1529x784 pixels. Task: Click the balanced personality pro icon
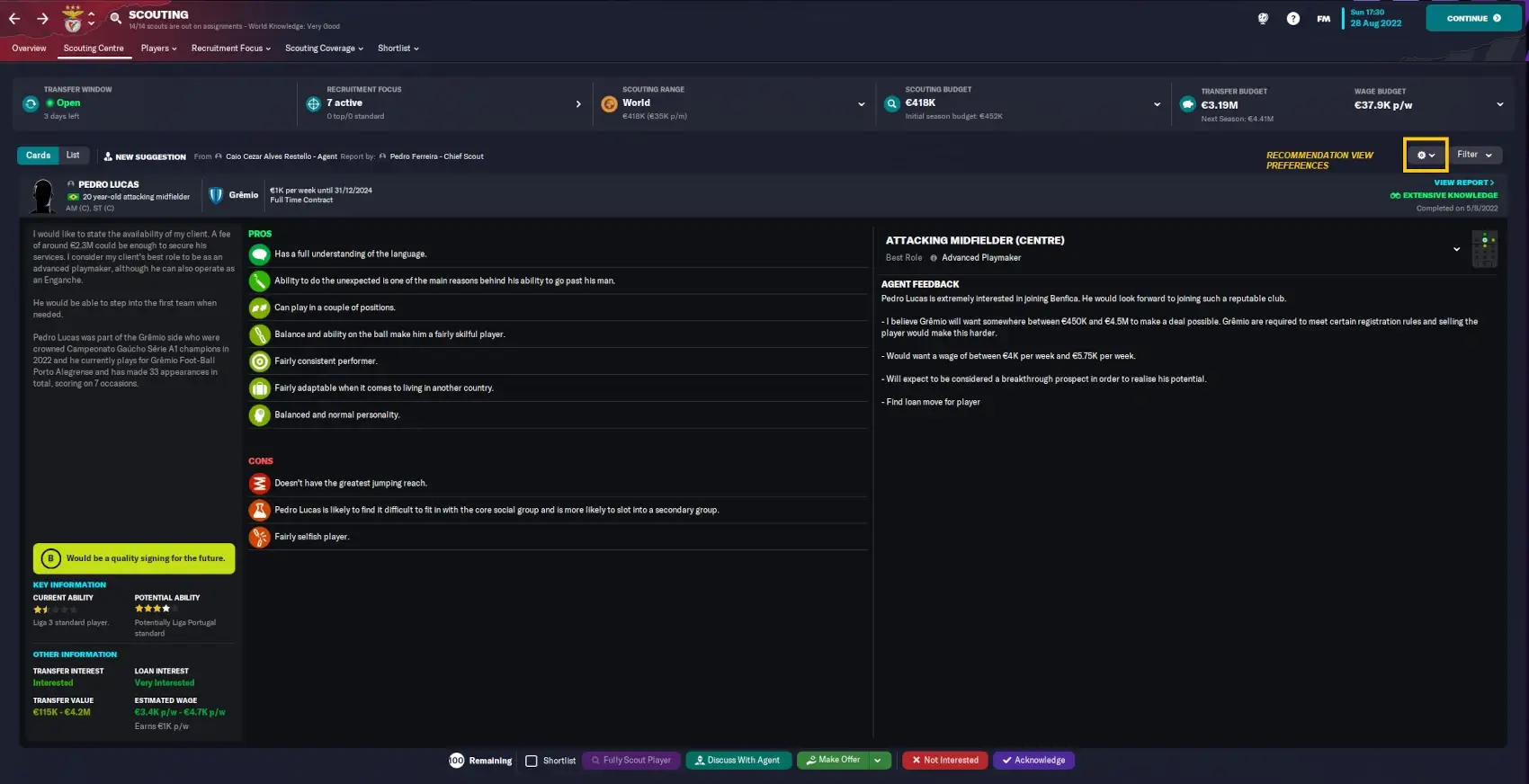coord(259,415)
